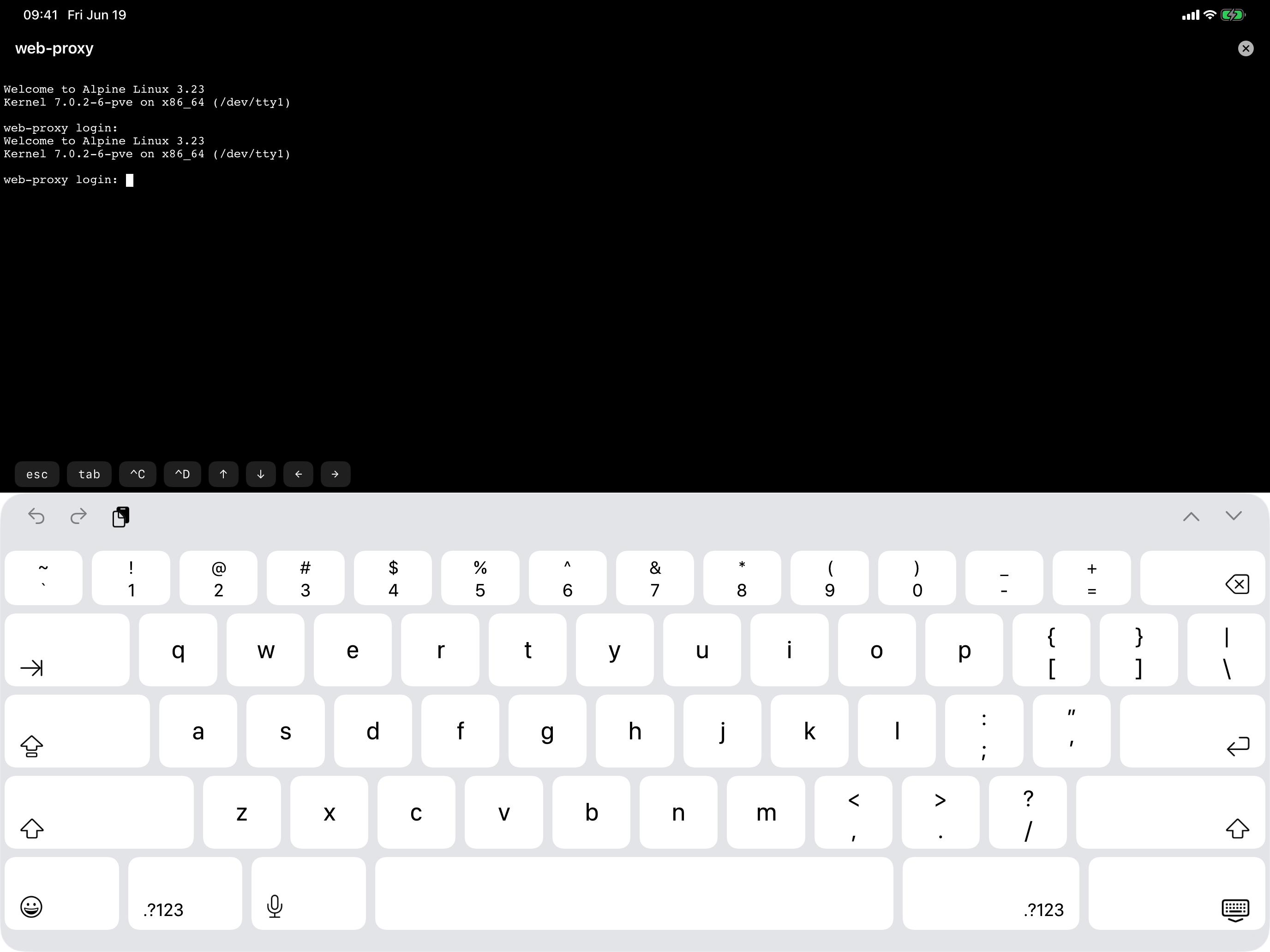This screenshot has width=1270, height=952.
Task: Tap the undo icon on keyboard bar
Action: click(x=36, y=517)
